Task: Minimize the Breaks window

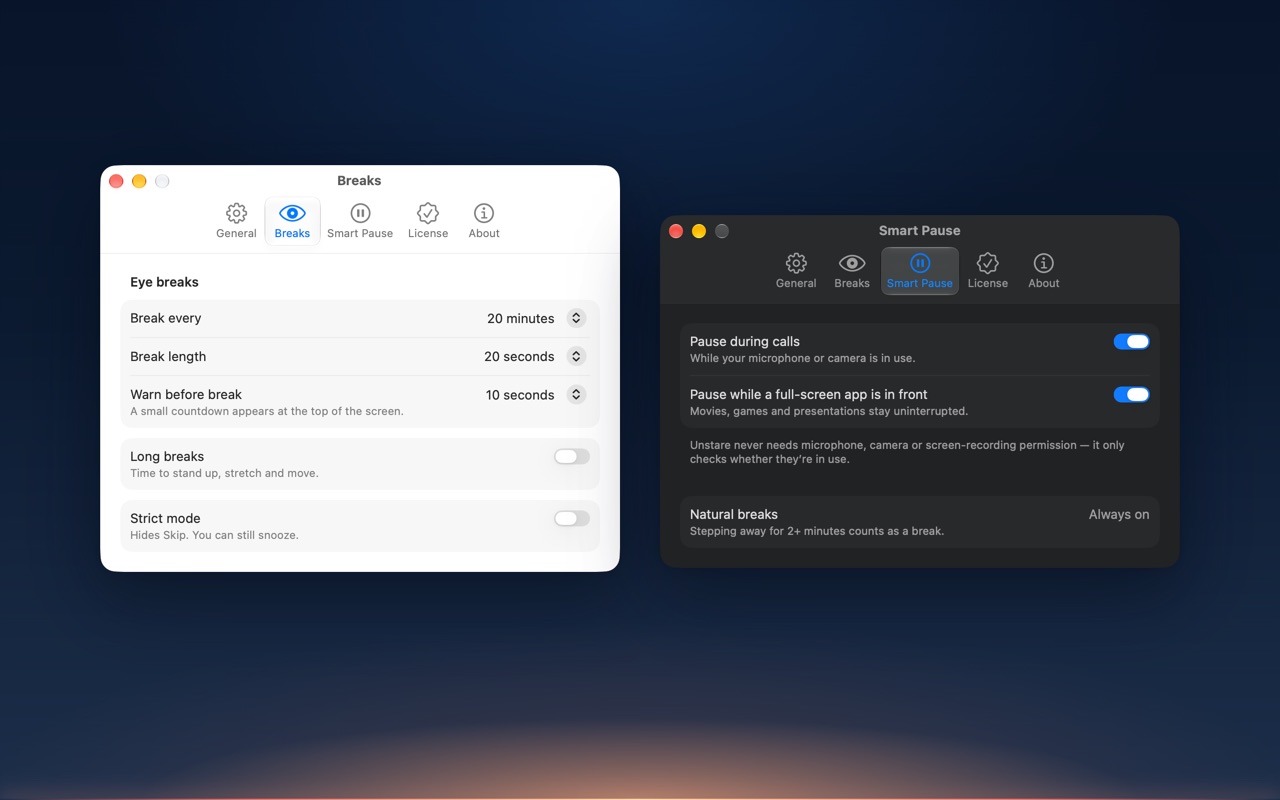Action: [x=139, y=181]
